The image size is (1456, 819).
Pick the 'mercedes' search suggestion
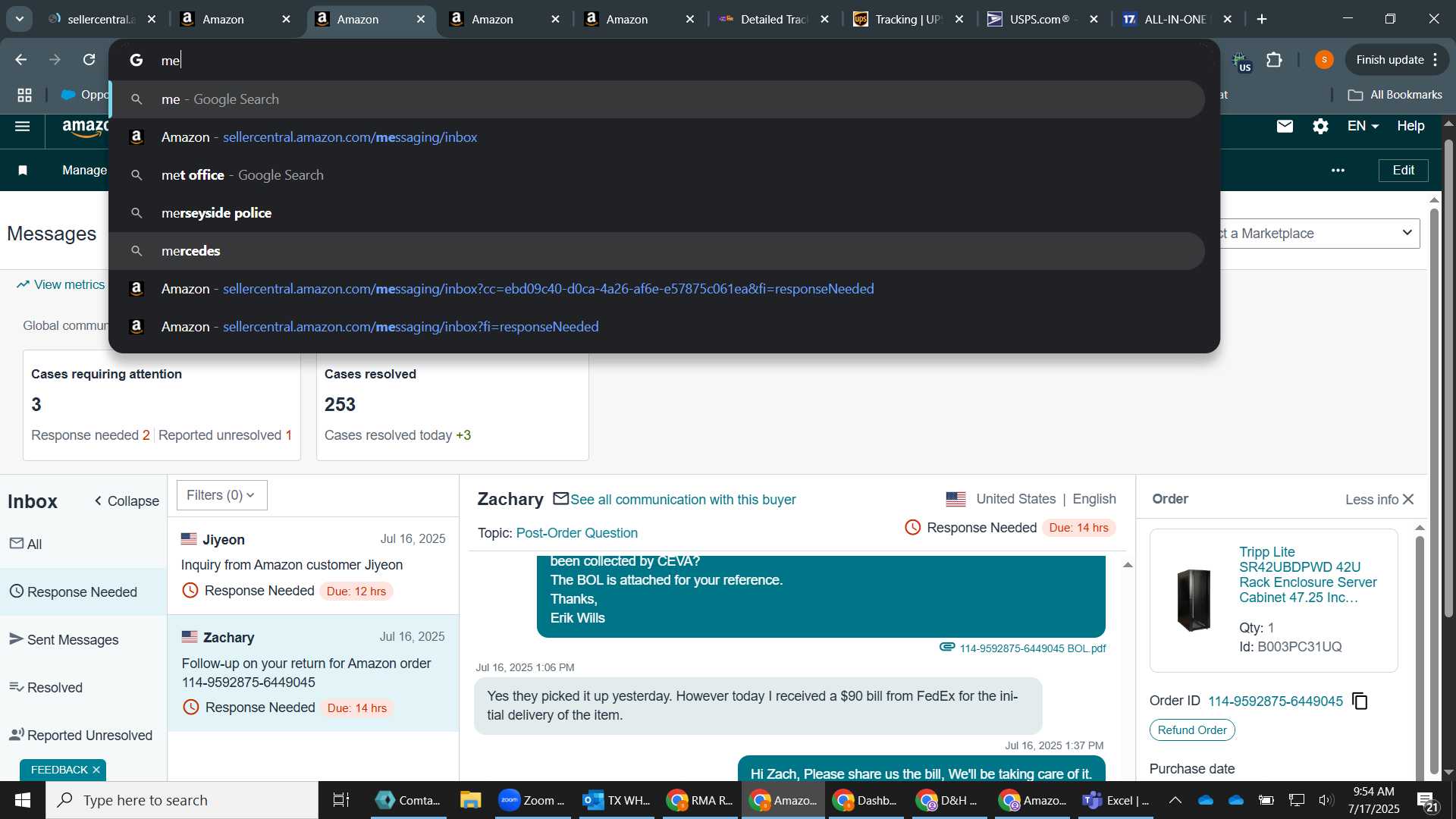(658, 251)
